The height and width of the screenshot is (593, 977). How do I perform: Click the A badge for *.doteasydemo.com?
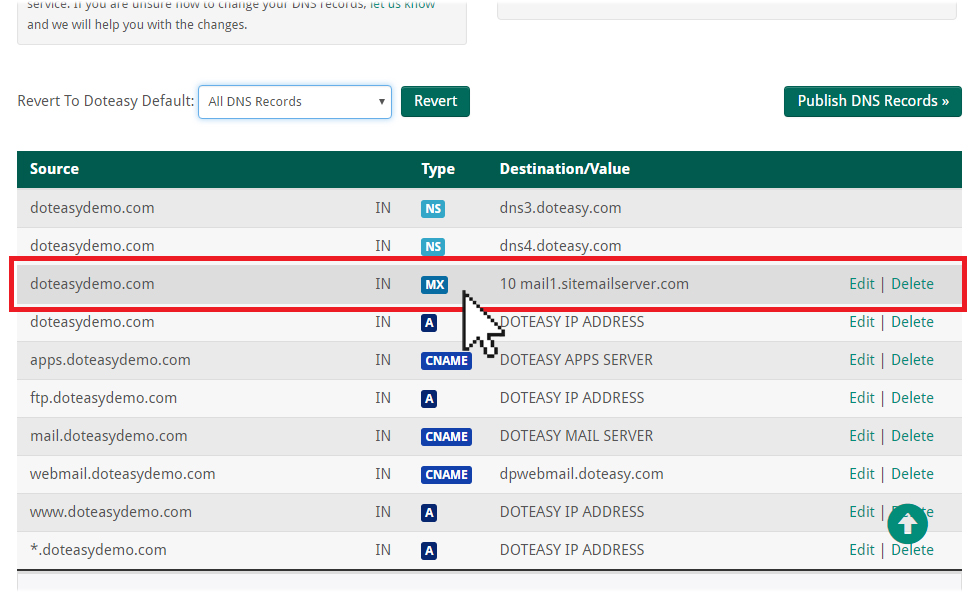[429, 551]
